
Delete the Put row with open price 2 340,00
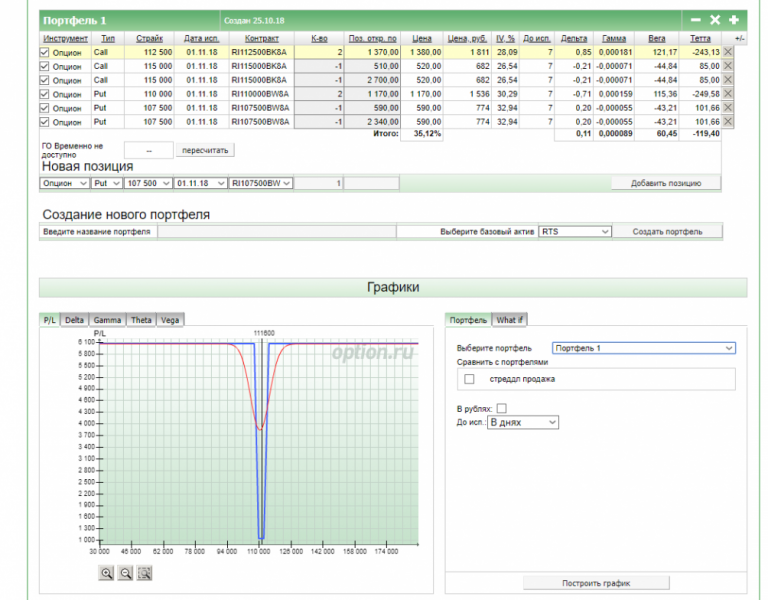(x=727, y=121)
